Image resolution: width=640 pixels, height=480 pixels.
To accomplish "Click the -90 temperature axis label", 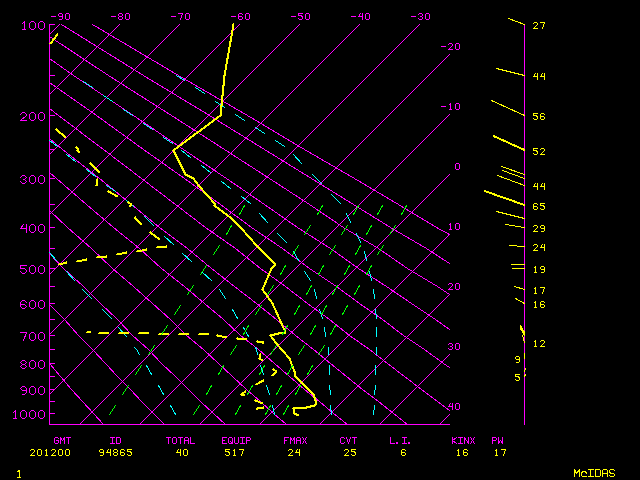I will pyautogui.click(x=61, y=16).
